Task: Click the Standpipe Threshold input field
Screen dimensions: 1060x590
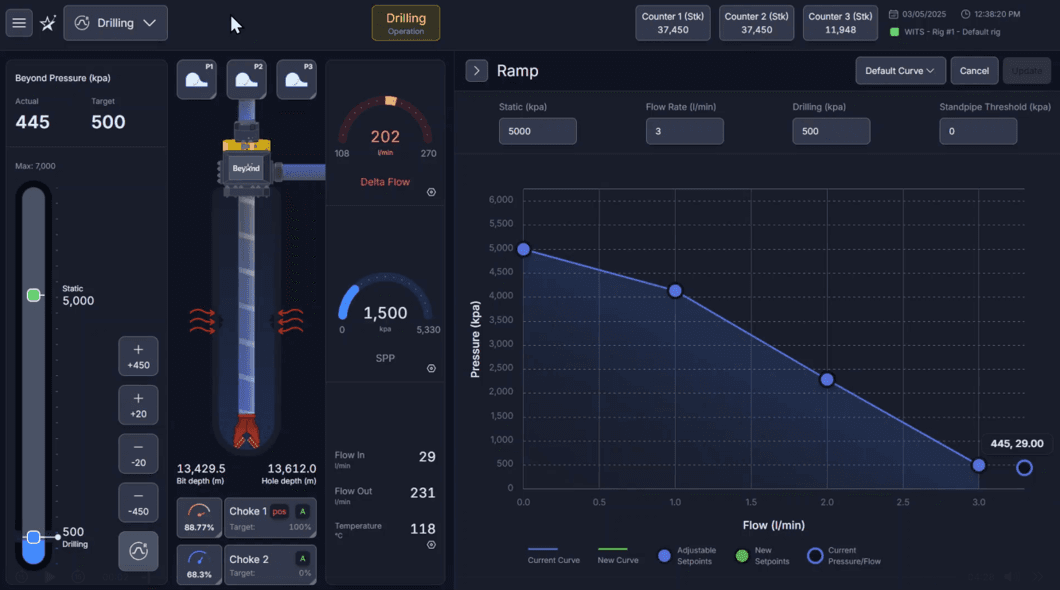Action: (978, 131)
